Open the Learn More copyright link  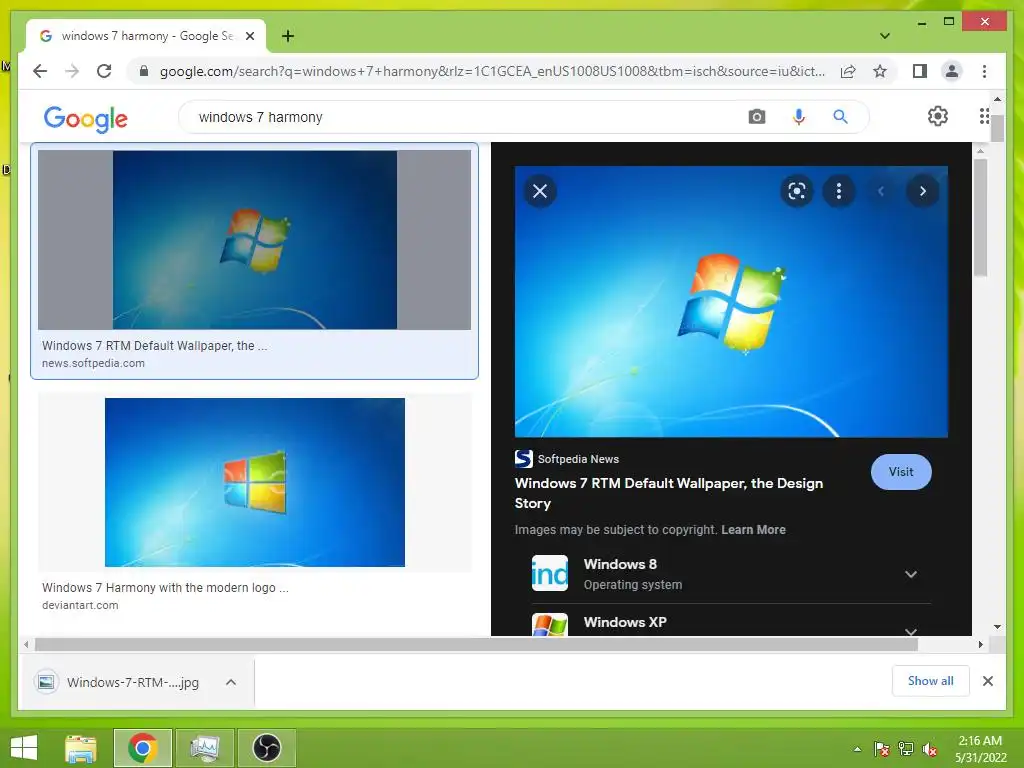753,530
